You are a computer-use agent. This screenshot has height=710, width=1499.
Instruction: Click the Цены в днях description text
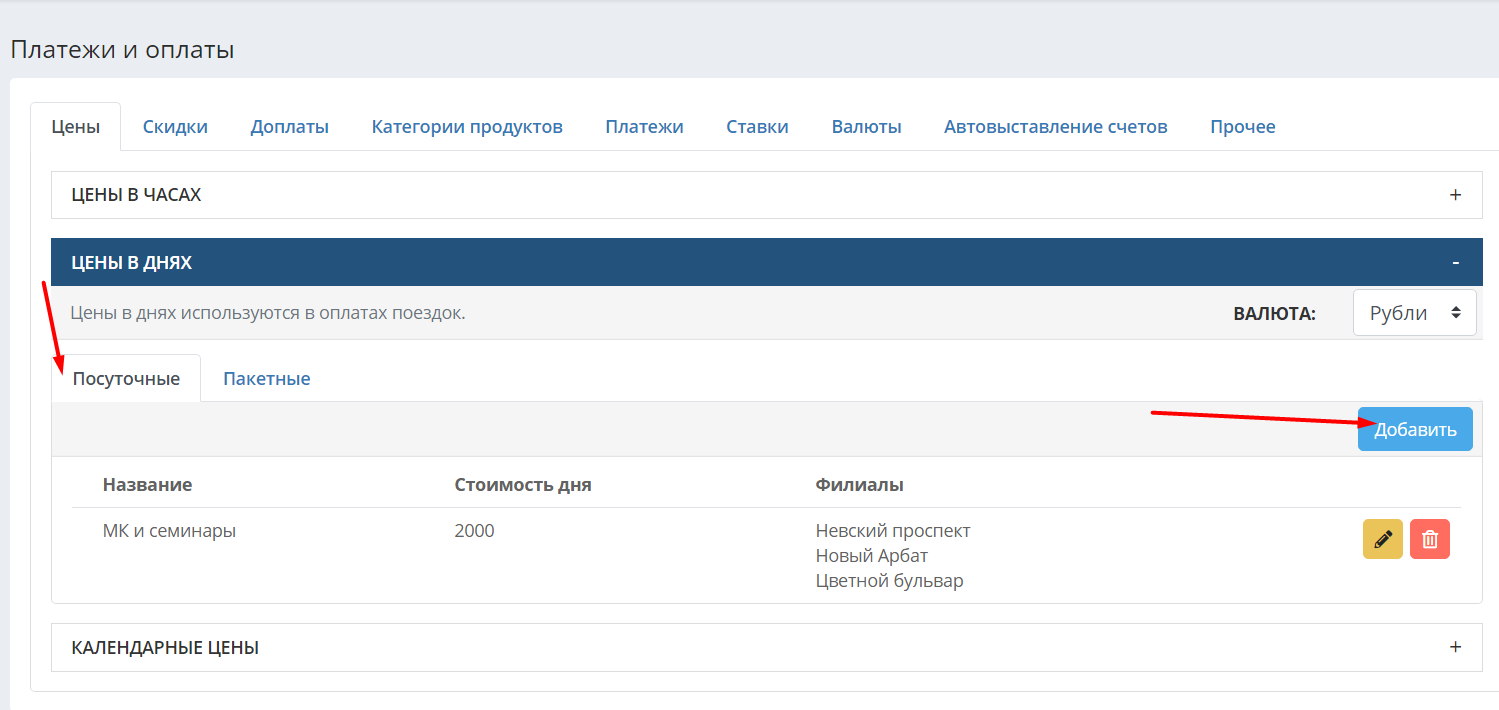tap(268, 313)
